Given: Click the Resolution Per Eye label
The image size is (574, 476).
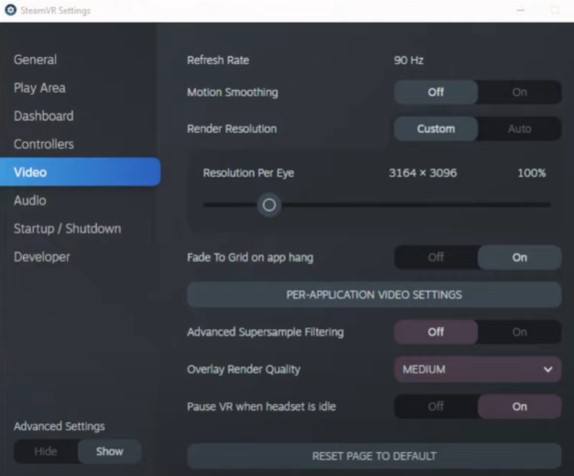Looking at the screenshot, I should coord(249,173).
